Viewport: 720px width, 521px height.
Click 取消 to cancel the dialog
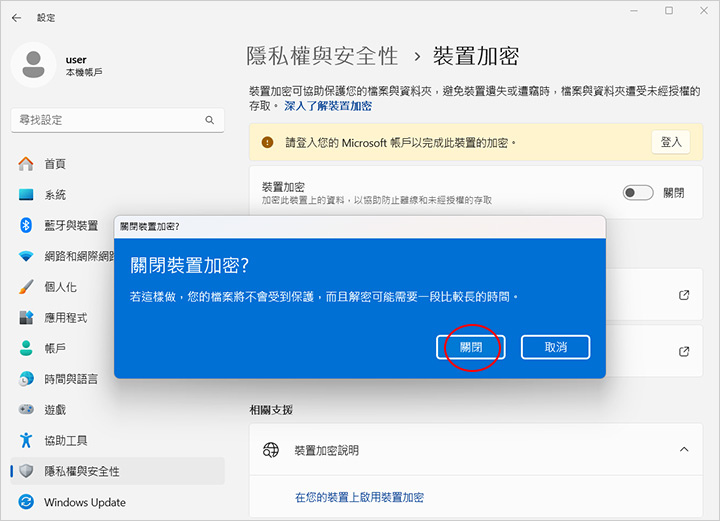[x=556, y=347]
